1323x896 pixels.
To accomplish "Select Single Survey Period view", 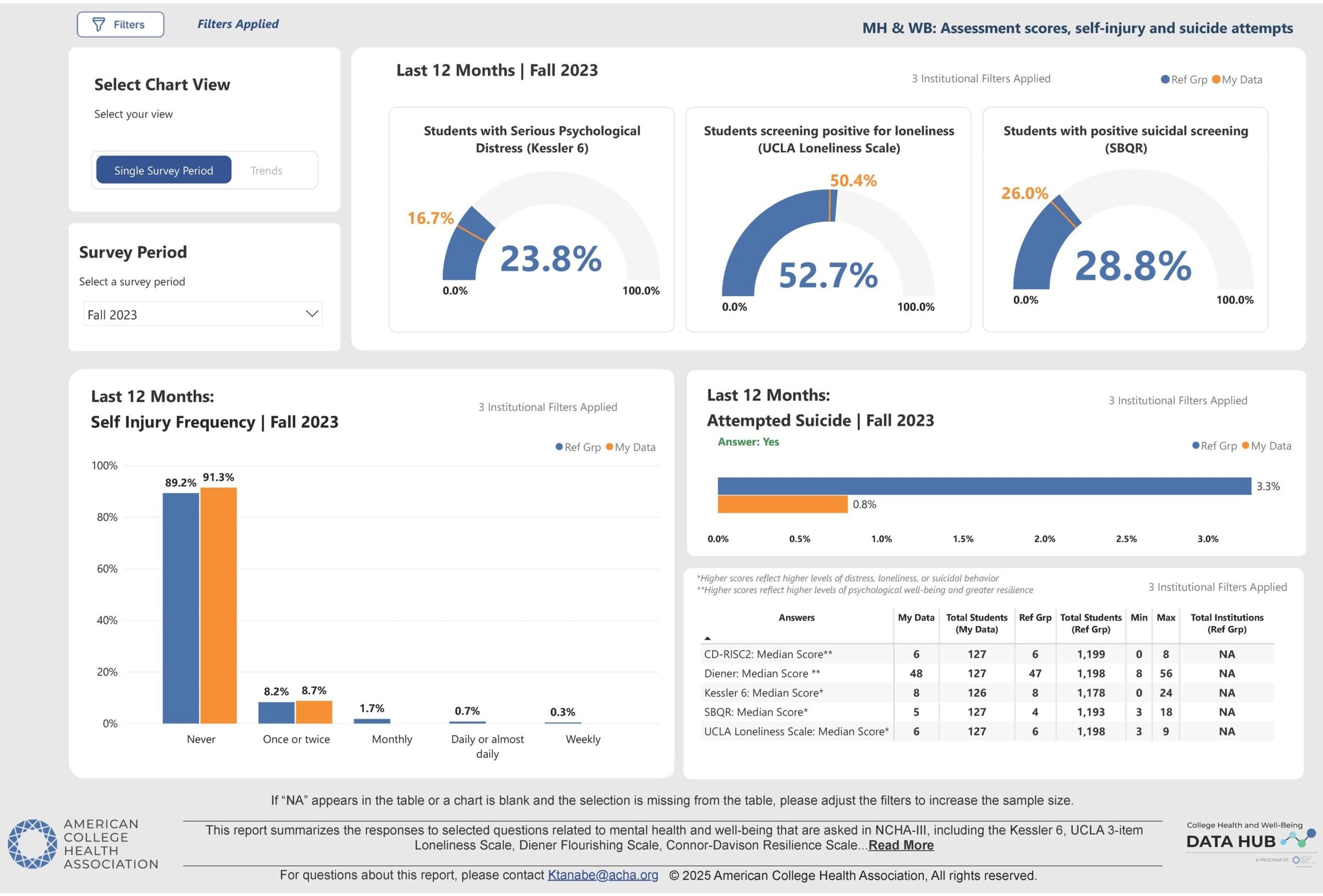I will tap(163, 170).
